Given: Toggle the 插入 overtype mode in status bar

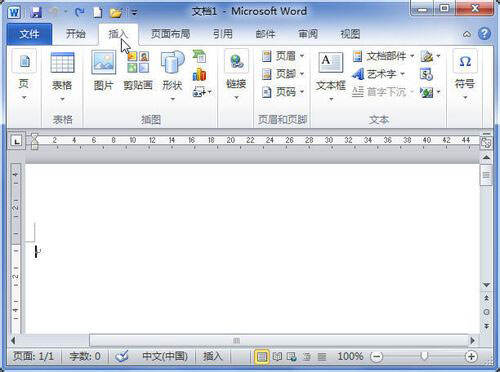Looking at the screenshot, I should (212, 356).
